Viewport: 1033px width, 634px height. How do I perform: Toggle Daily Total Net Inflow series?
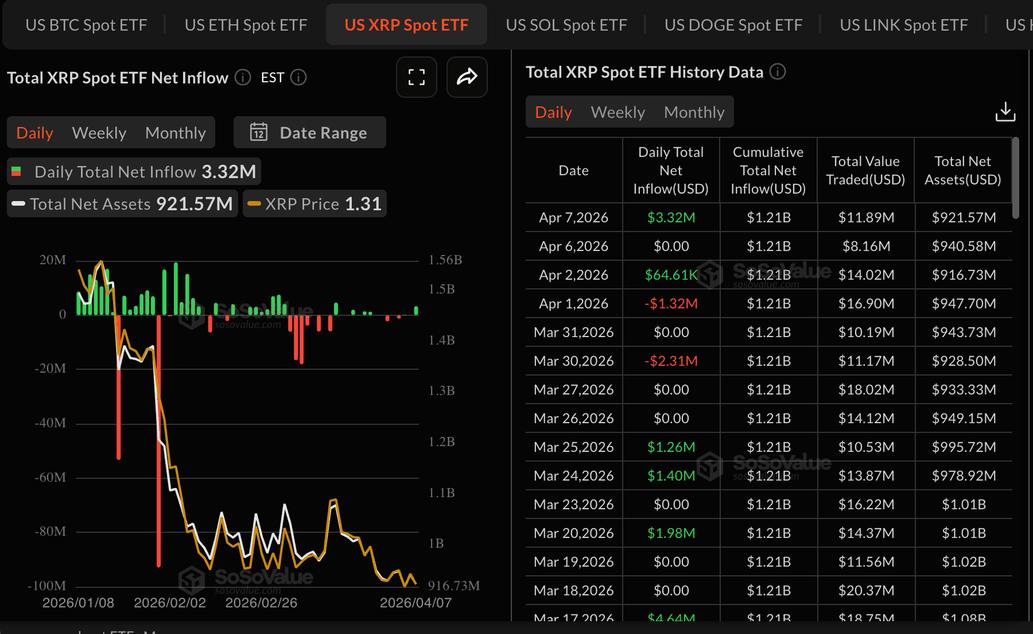[x=134, y=172]
